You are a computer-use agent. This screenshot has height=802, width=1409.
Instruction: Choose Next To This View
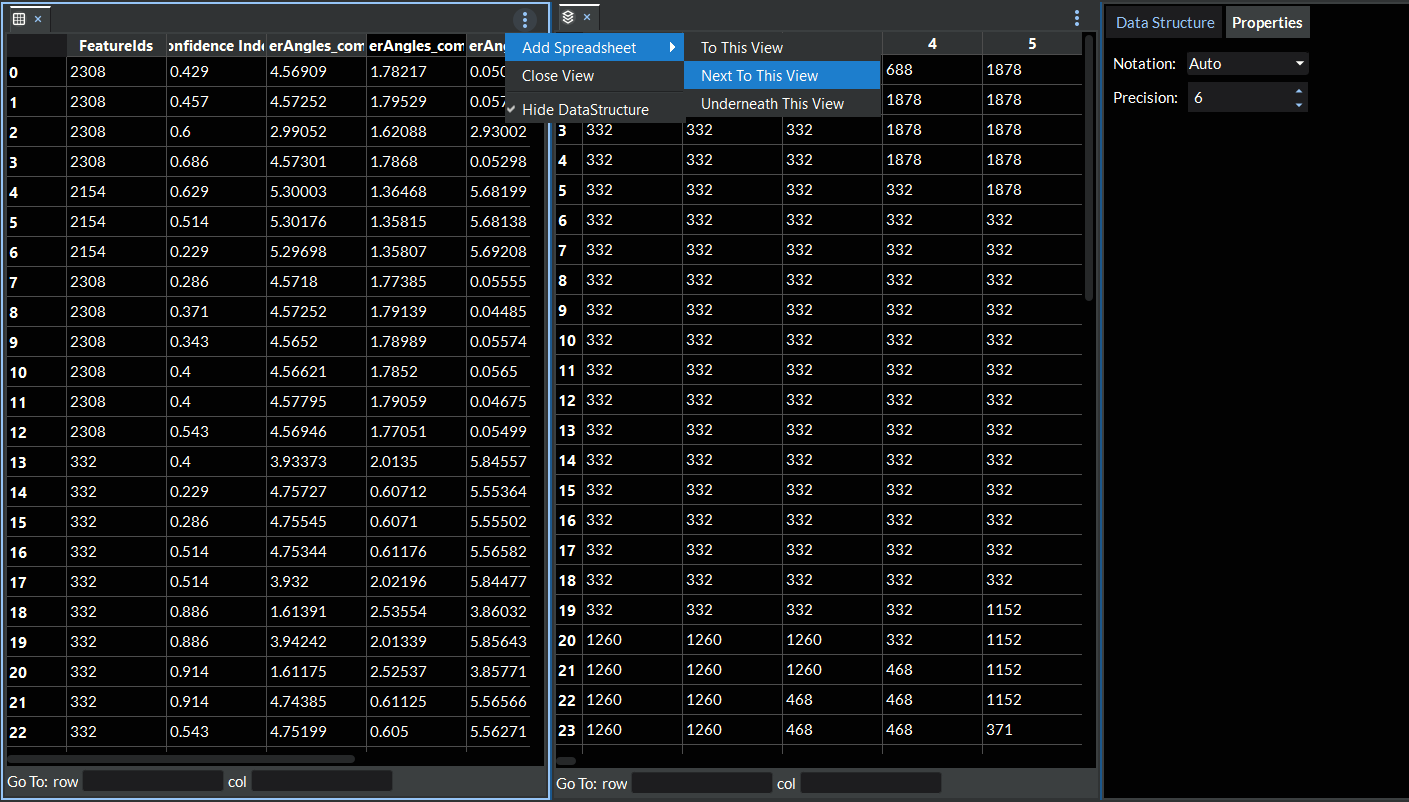tap(759, 76)
